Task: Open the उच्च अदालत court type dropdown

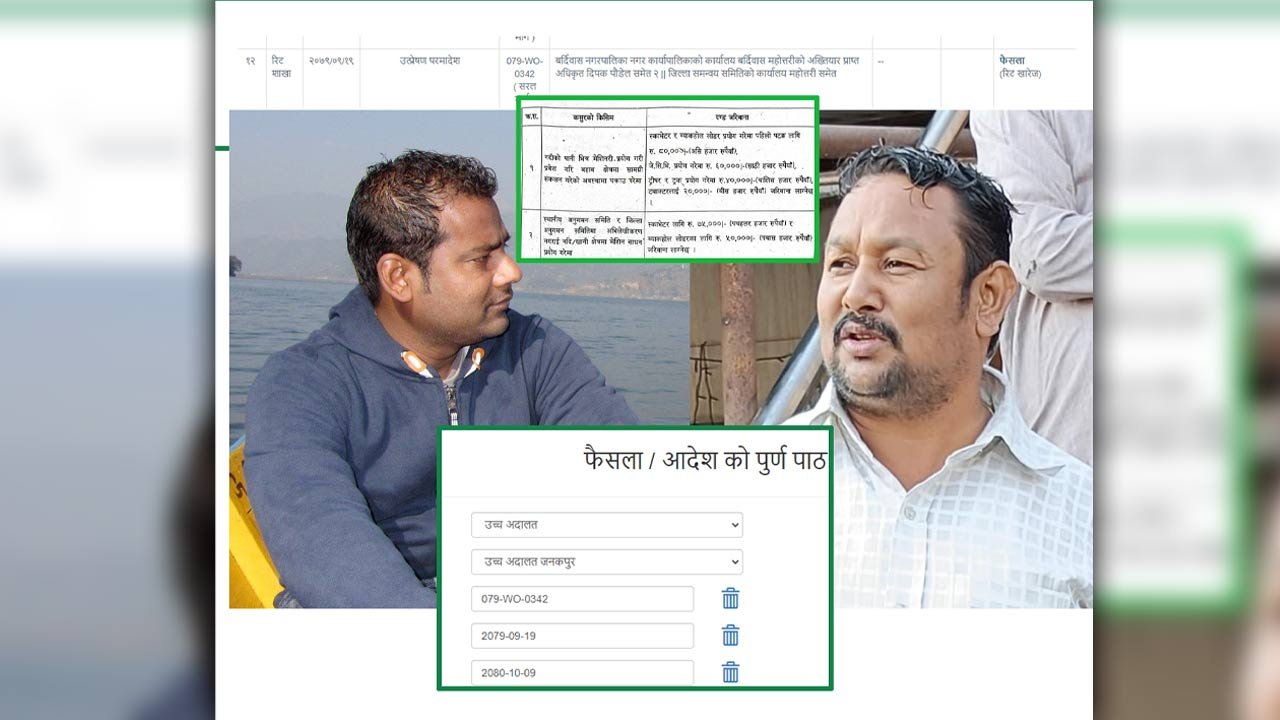Action: pyautogui.click(x=606, y=525)
